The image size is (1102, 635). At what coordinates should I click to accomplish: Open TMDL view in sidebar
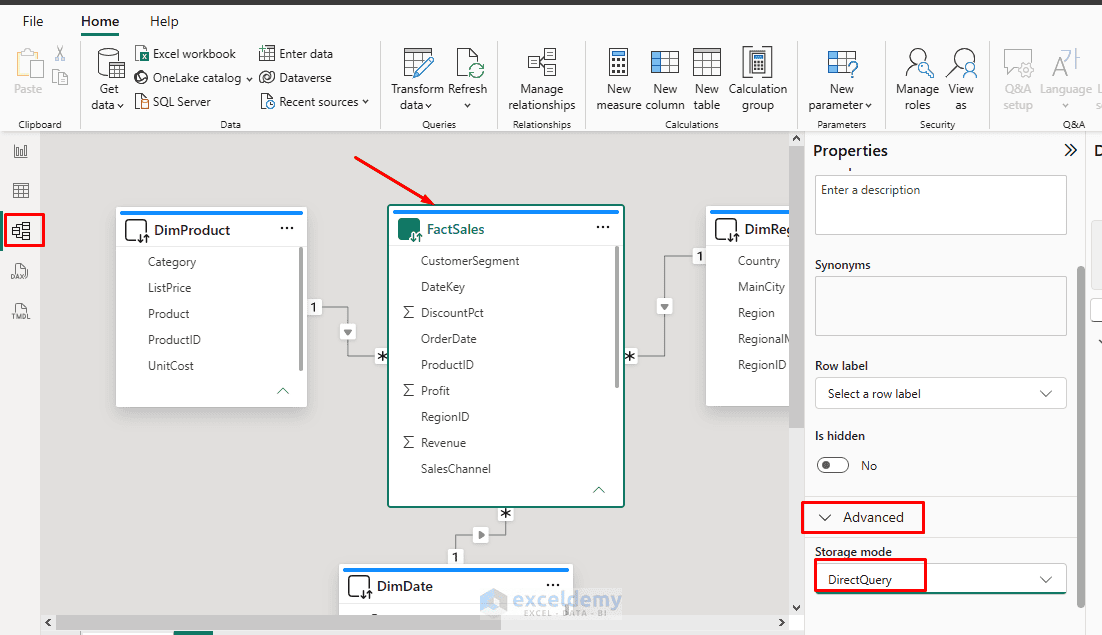click(x=20, y=311)
